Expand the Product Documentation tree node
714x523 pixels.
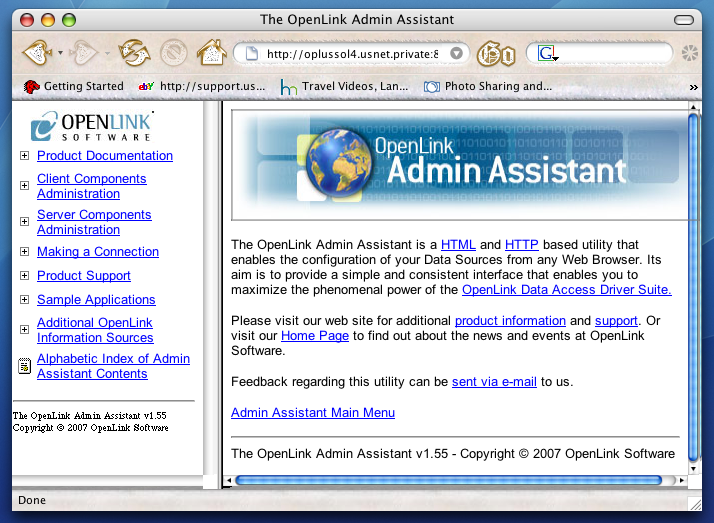(24, 155)
